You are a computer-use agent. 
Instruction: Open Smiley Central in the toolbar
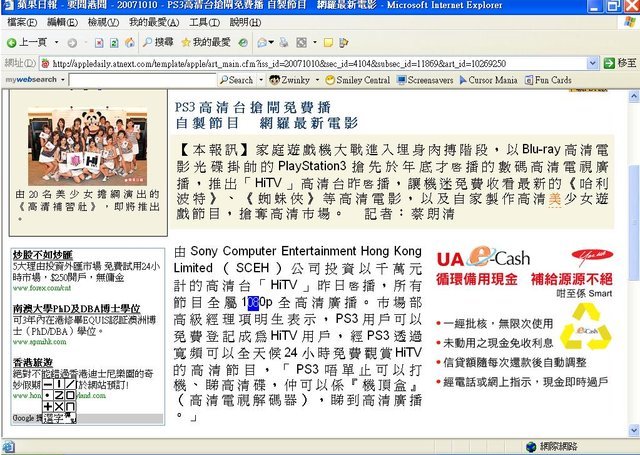356,80
